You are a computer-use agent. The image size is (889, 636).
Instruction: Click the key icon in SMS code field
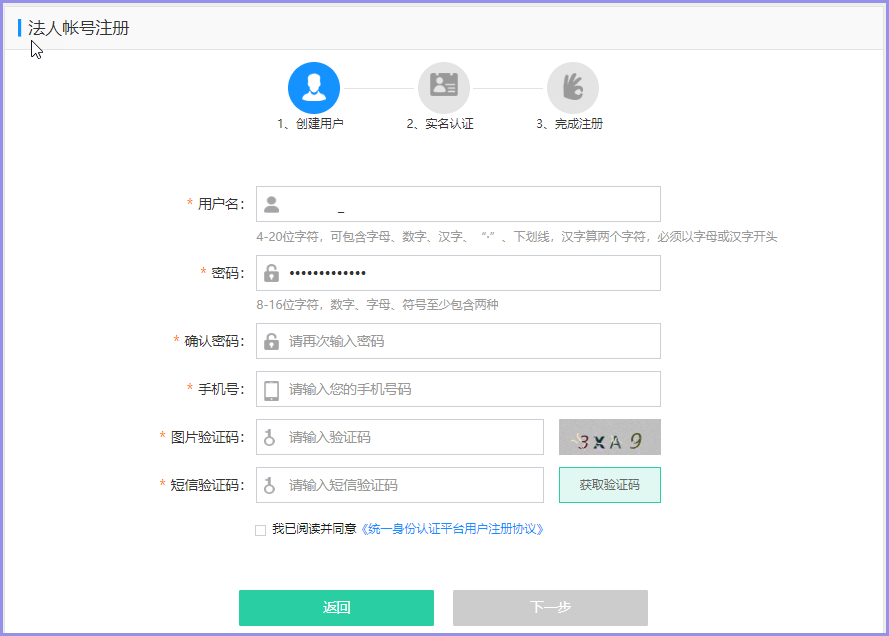pos(270,485)
